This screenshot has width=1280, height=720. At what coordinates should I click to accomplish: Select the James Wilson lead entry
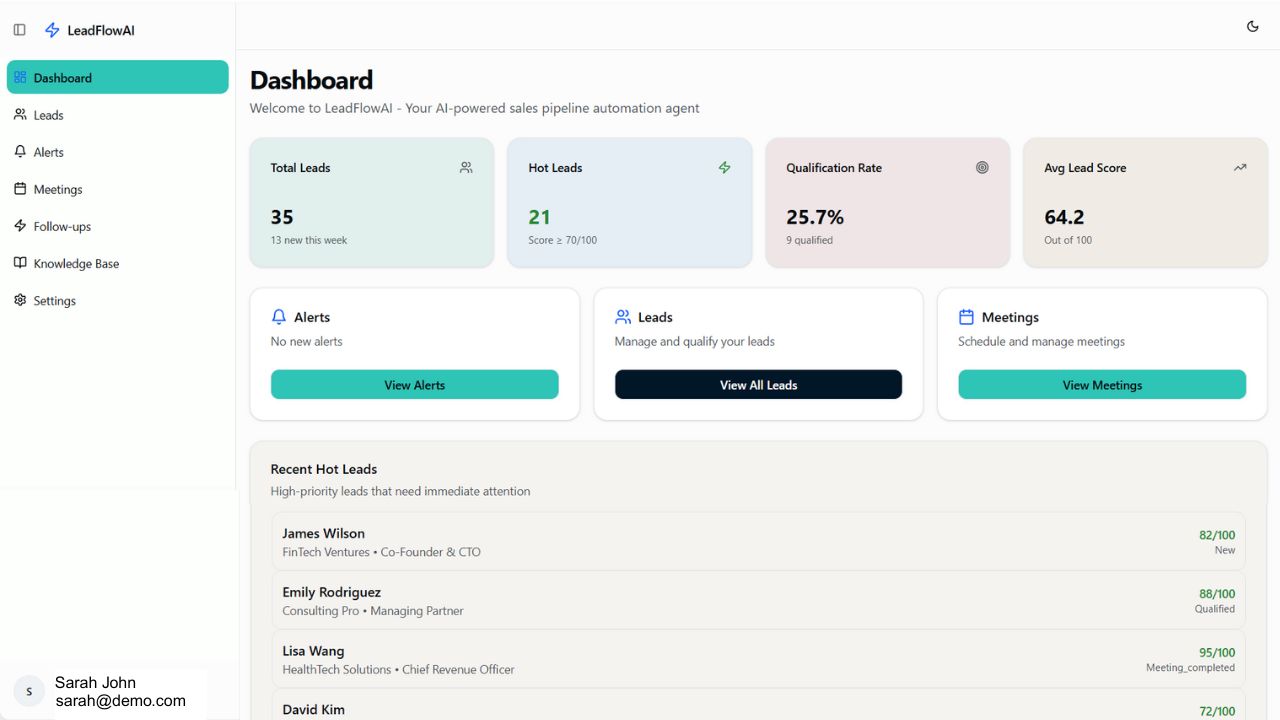click(x=758, y=541)
